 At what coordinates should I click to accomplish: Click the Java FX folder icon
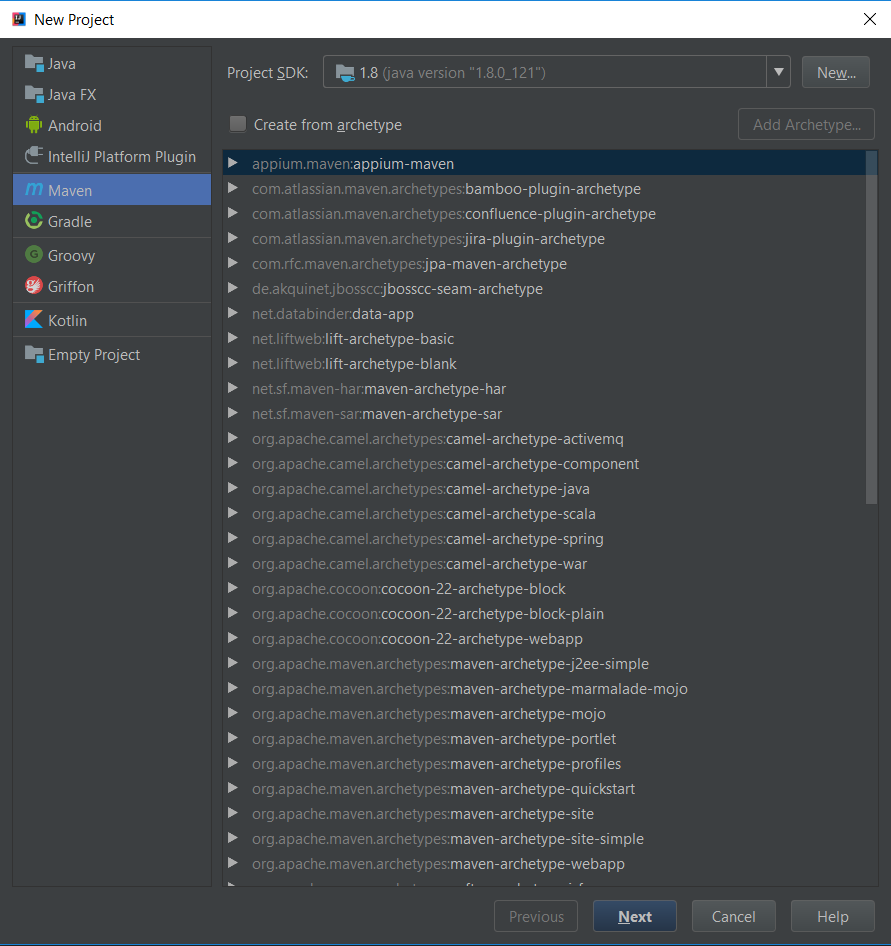[x=34, y=95]
